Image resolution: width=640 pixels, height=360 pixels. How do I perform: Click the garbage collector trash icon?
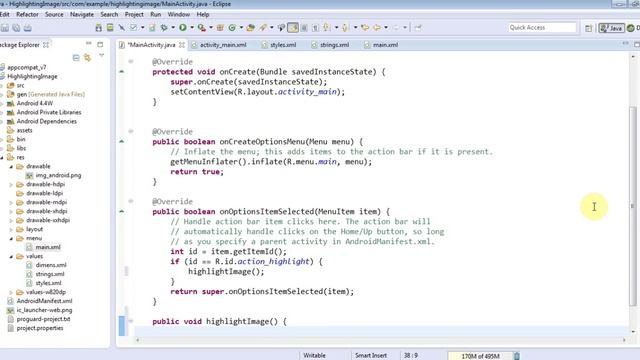coord(516,356)
